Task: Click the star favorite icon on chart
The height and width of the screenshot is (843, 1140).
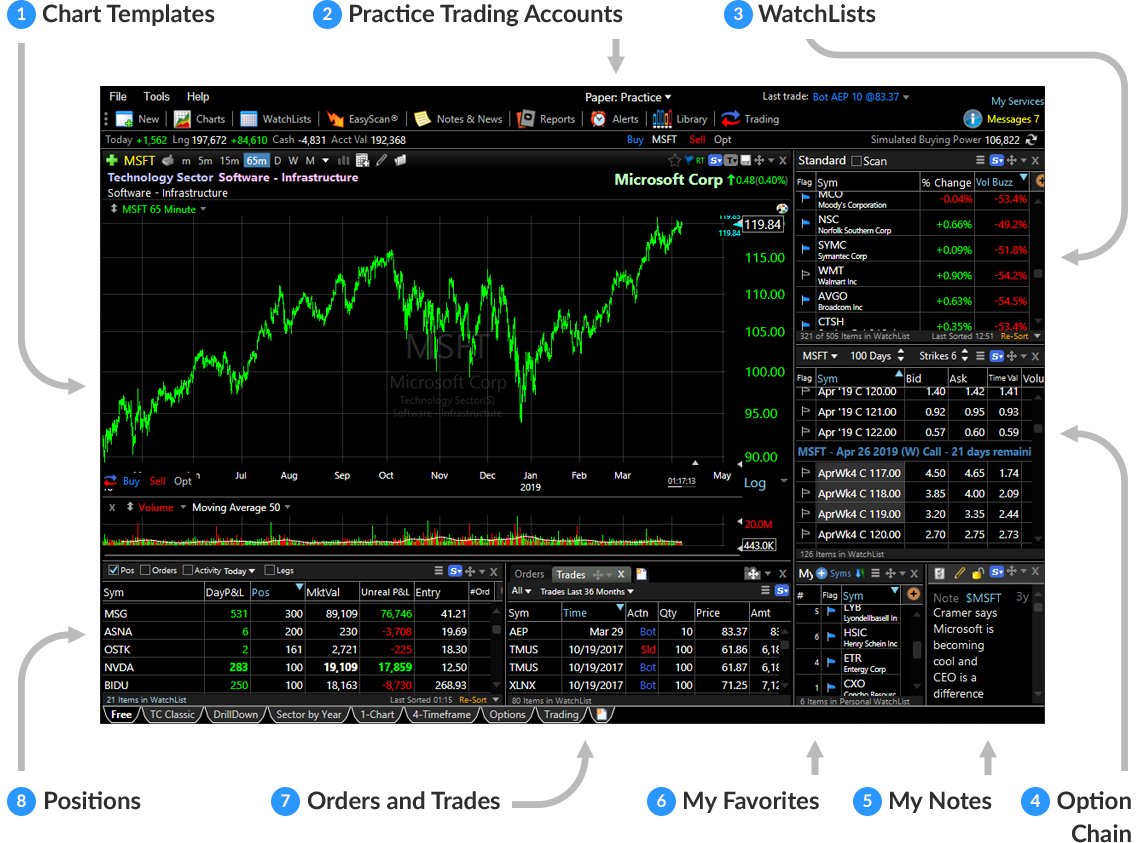Action: (675, 160)
